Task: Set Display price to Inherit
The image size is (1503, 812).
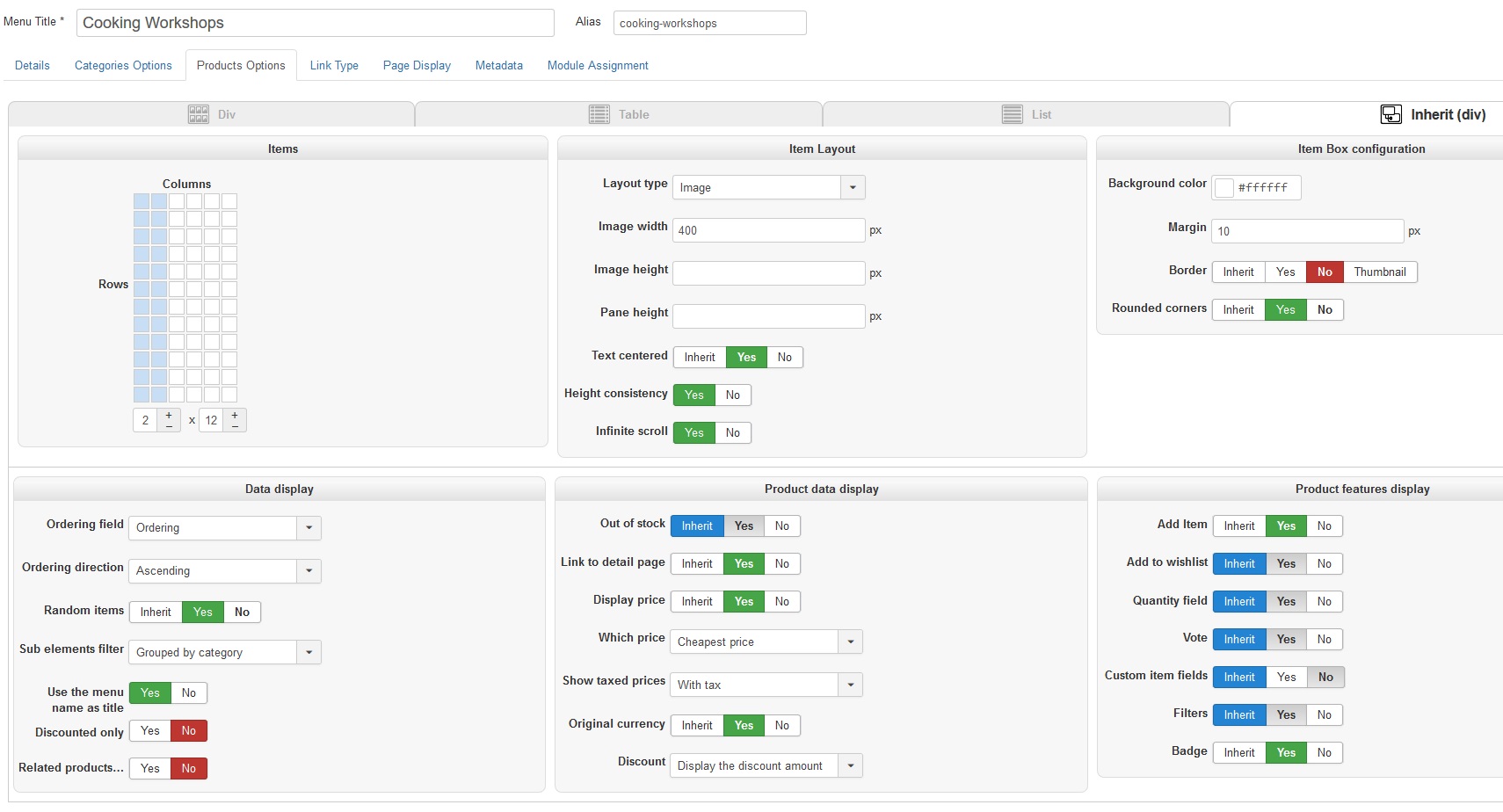Action: [697, 601]
